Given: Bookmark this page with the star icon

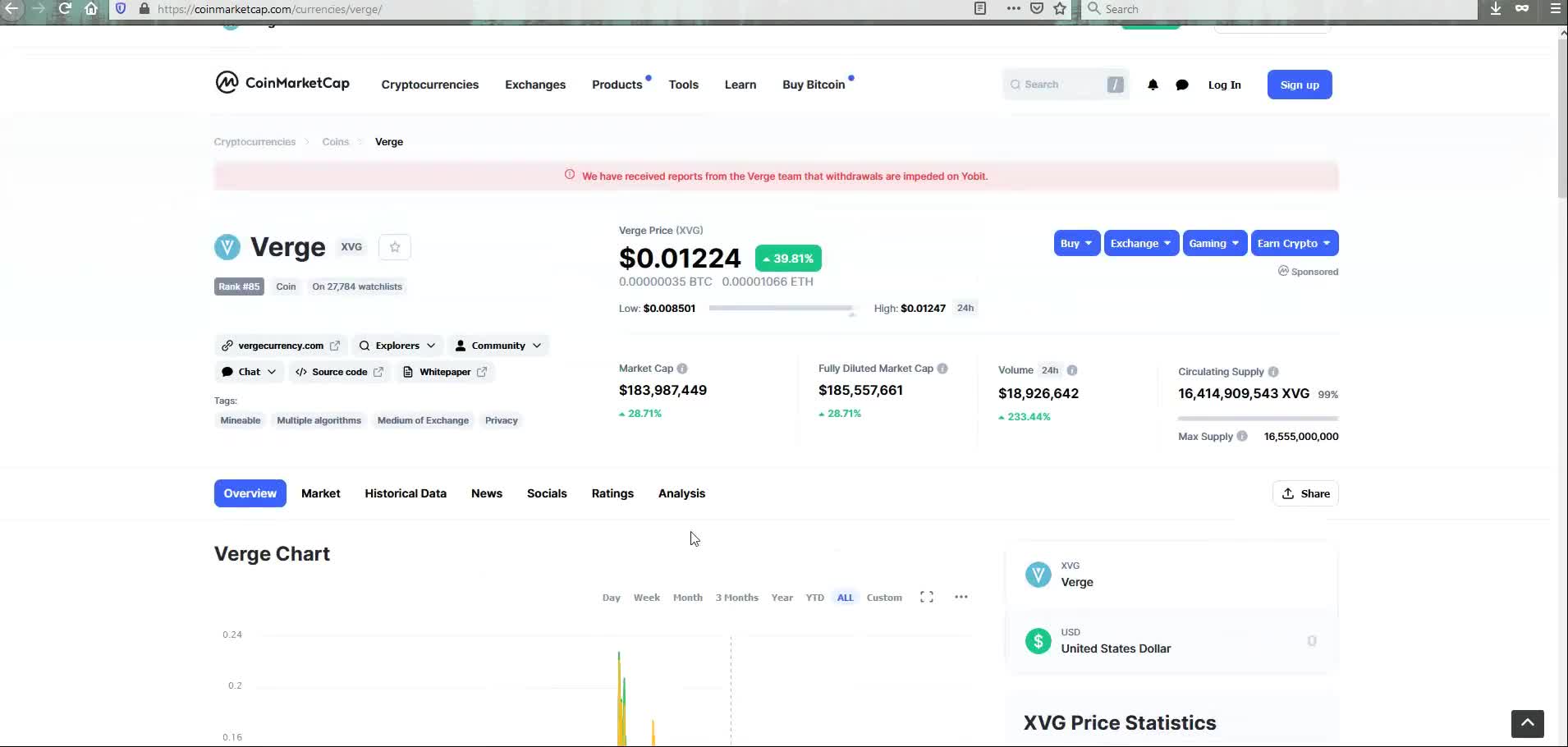Looking at the screenshot, I should point(1060,9).
